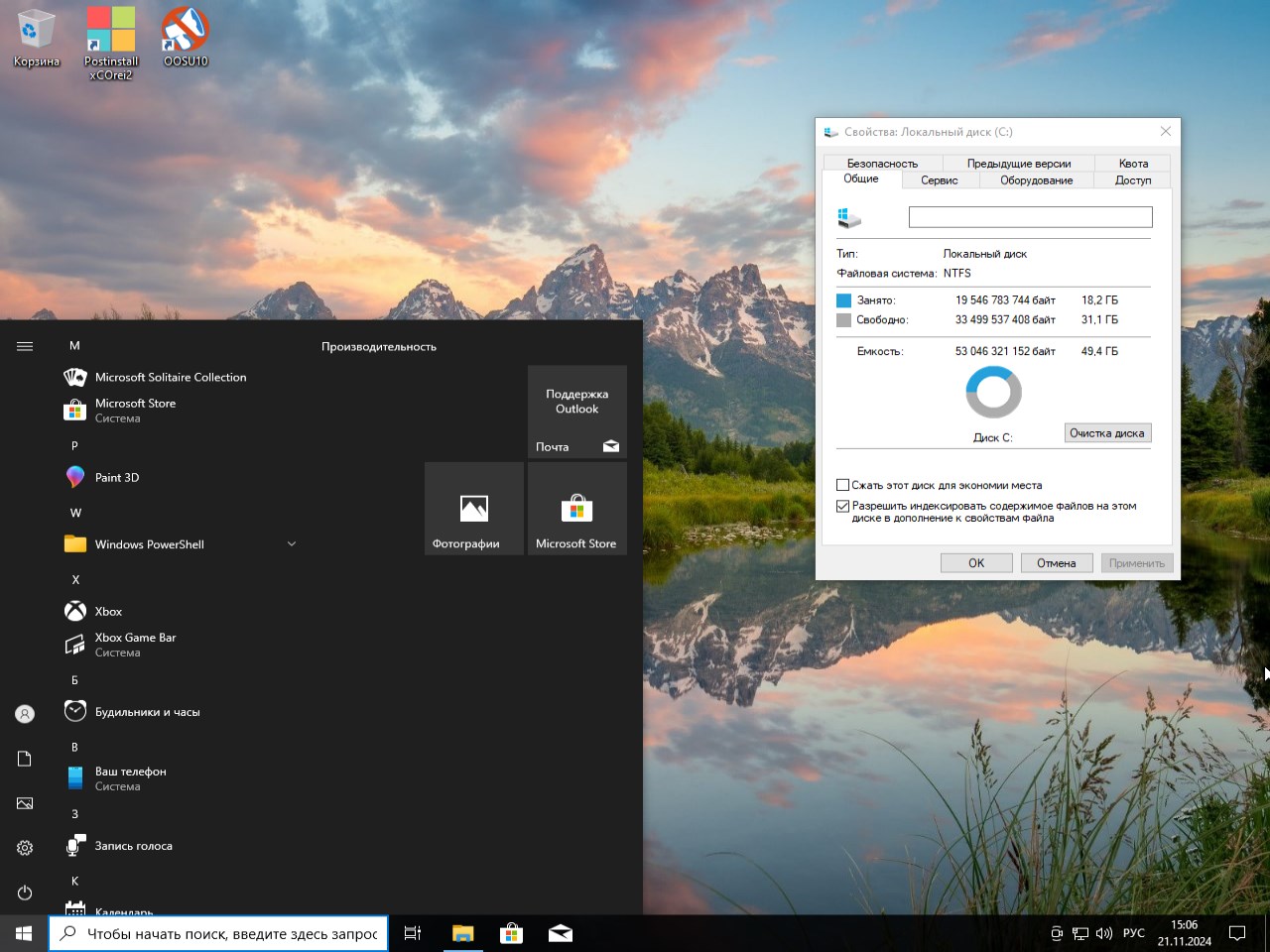This screenshot has height=952, width=1270.
Task: Uncheck the allow file indexing checkbox
Action: point(843,506)
